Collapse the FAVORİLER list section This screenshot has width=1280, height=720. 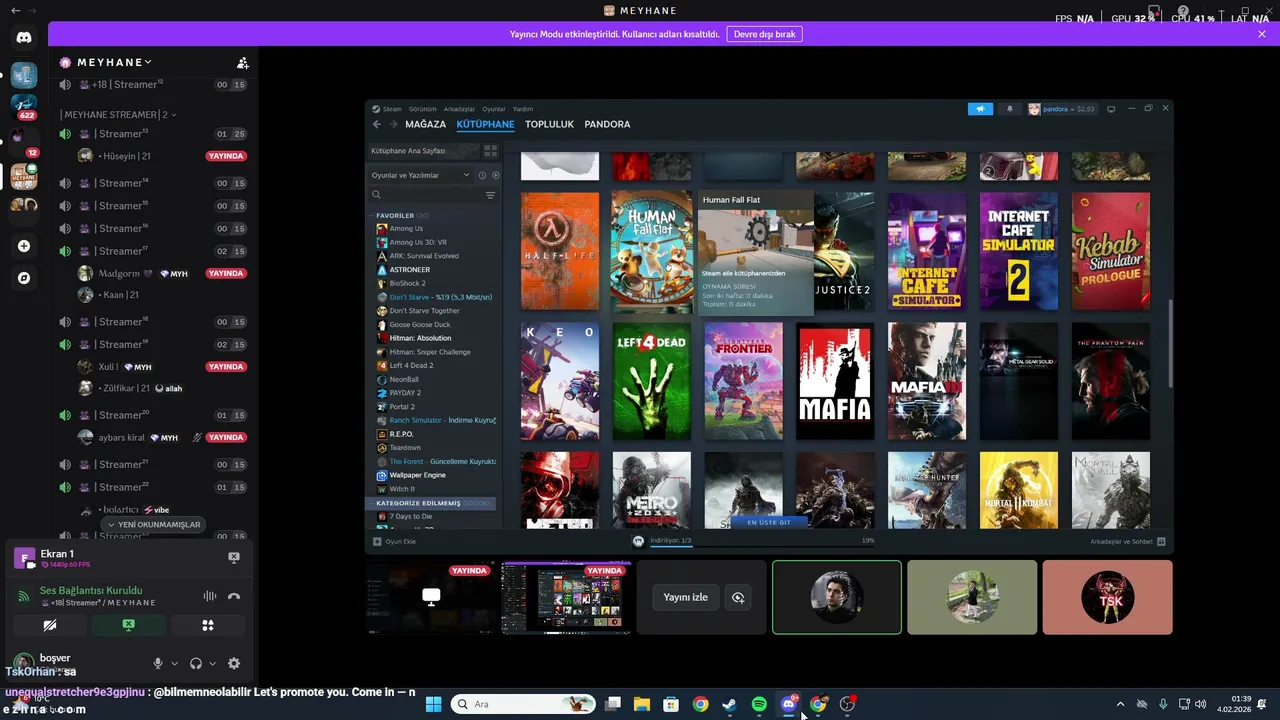pos(401,215)
